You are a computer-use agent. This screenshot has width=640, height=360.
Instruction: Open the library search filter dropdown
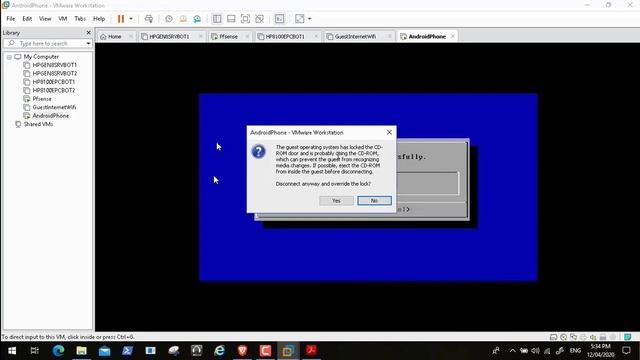[x=88, y=43]
